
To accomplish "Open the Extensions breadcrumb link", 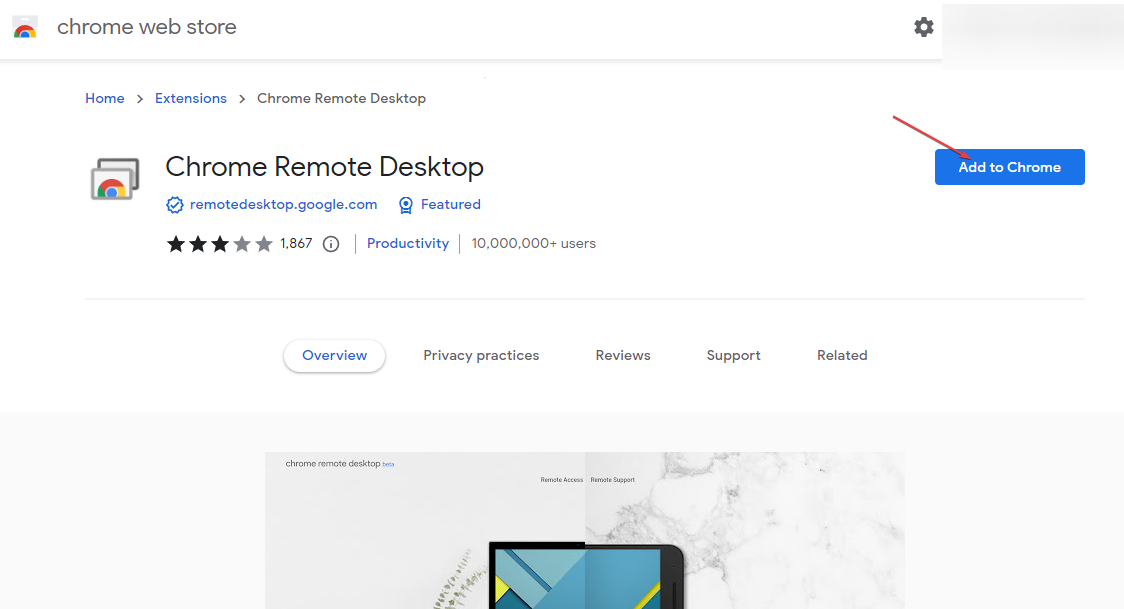I will point(190,98).
